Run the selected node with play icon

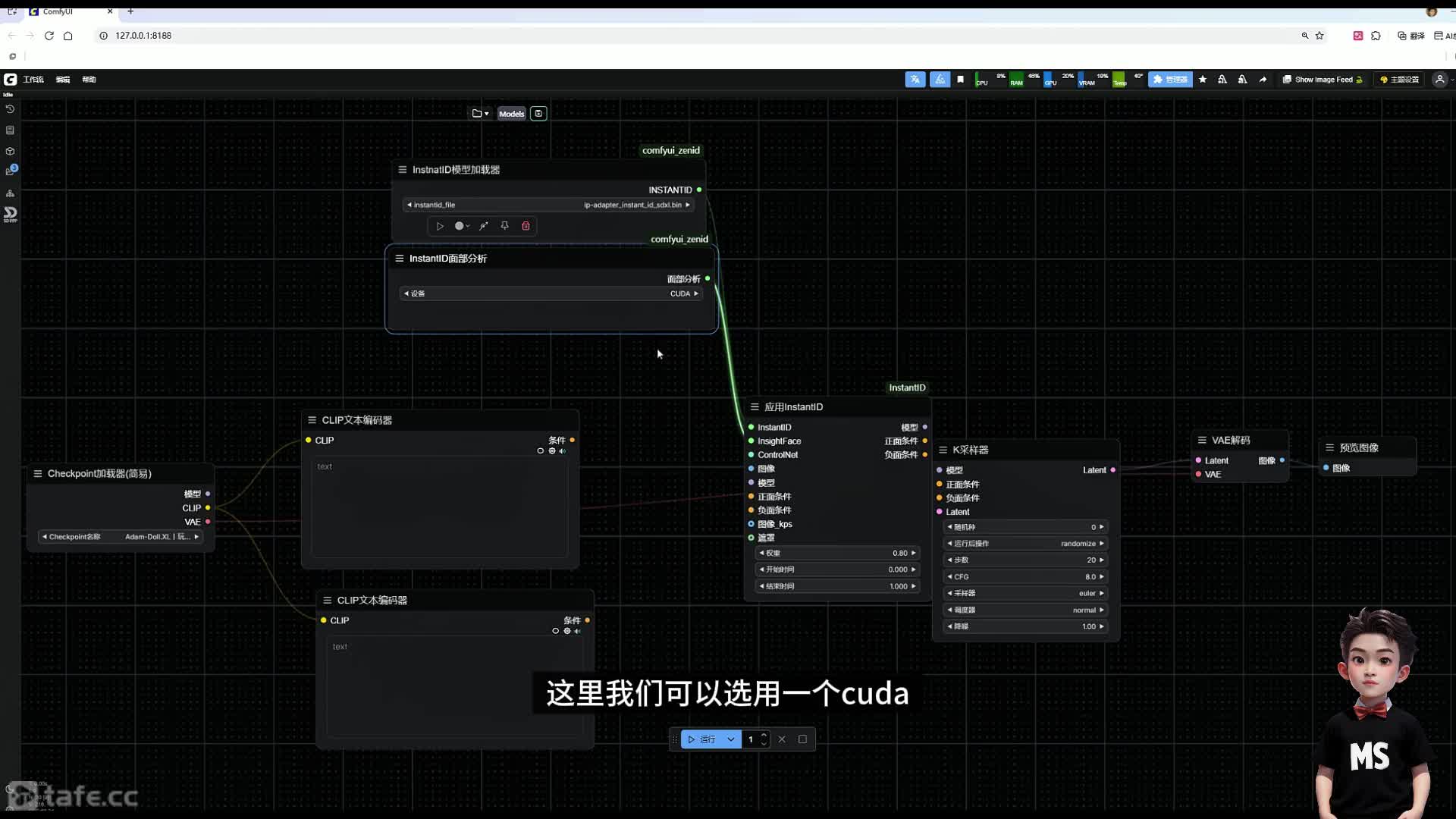[440, 226]
